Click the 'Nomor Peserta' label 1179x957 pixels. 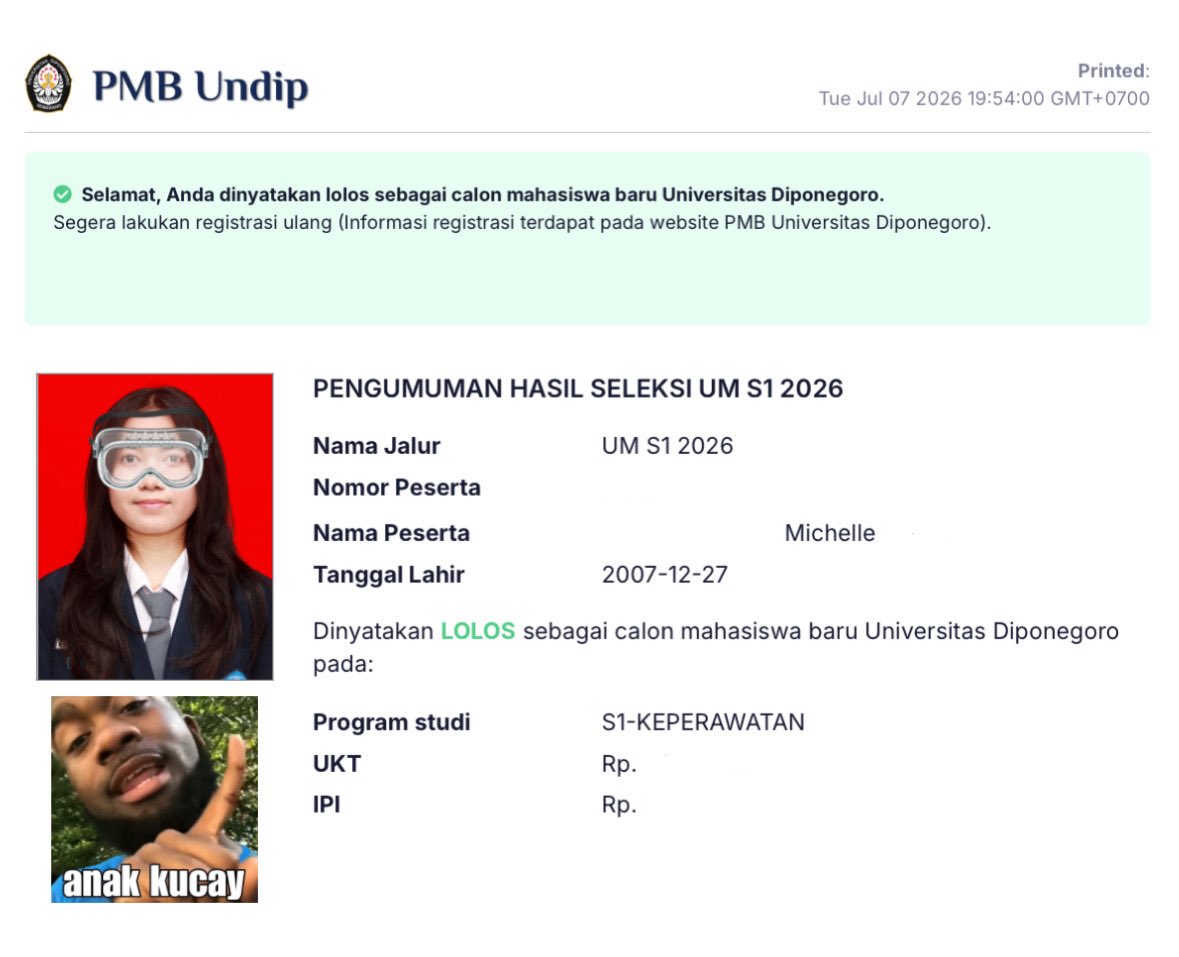[x=396, y=487]
